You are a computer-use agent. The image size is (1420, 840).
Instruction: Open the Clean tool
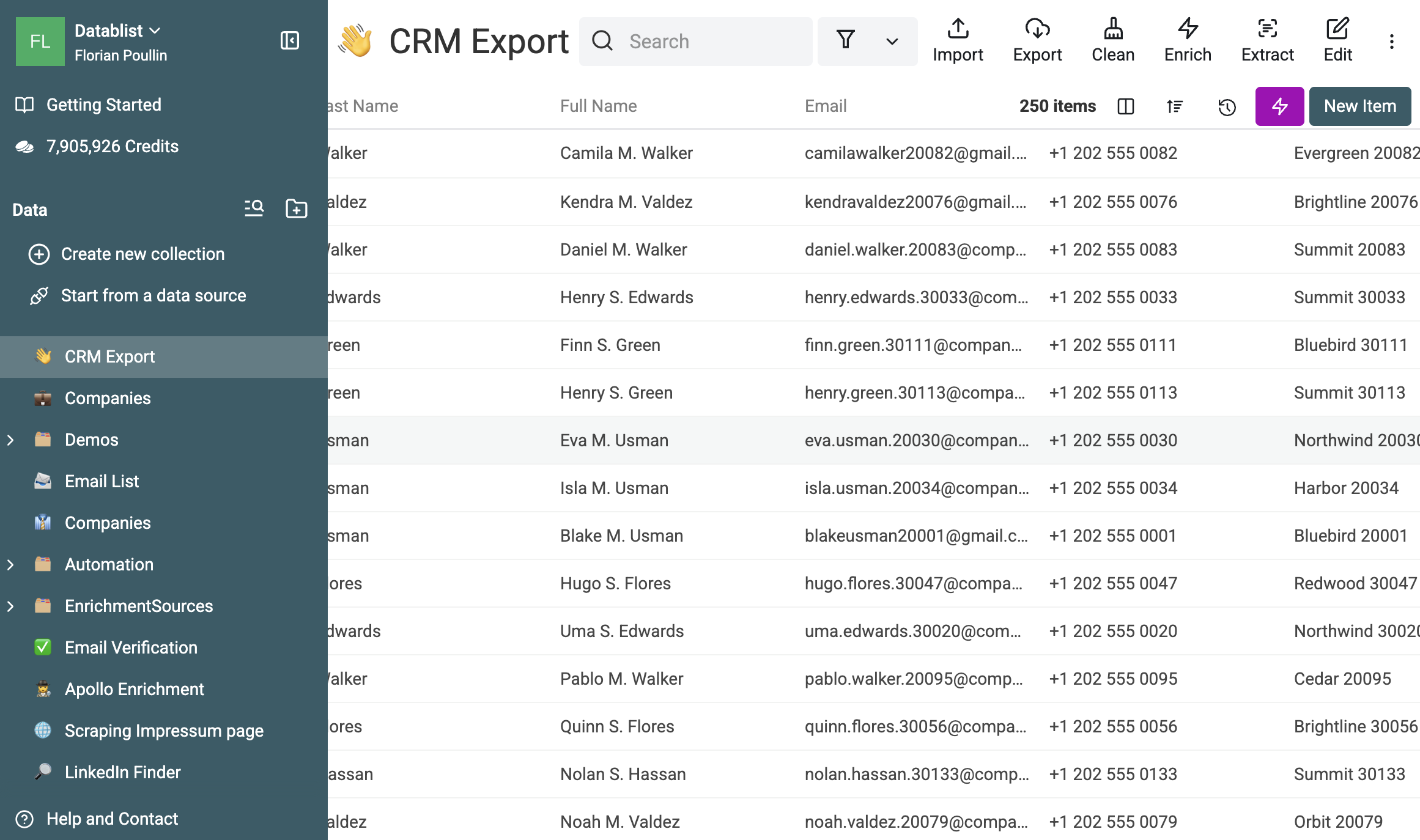click(1113, 41)
